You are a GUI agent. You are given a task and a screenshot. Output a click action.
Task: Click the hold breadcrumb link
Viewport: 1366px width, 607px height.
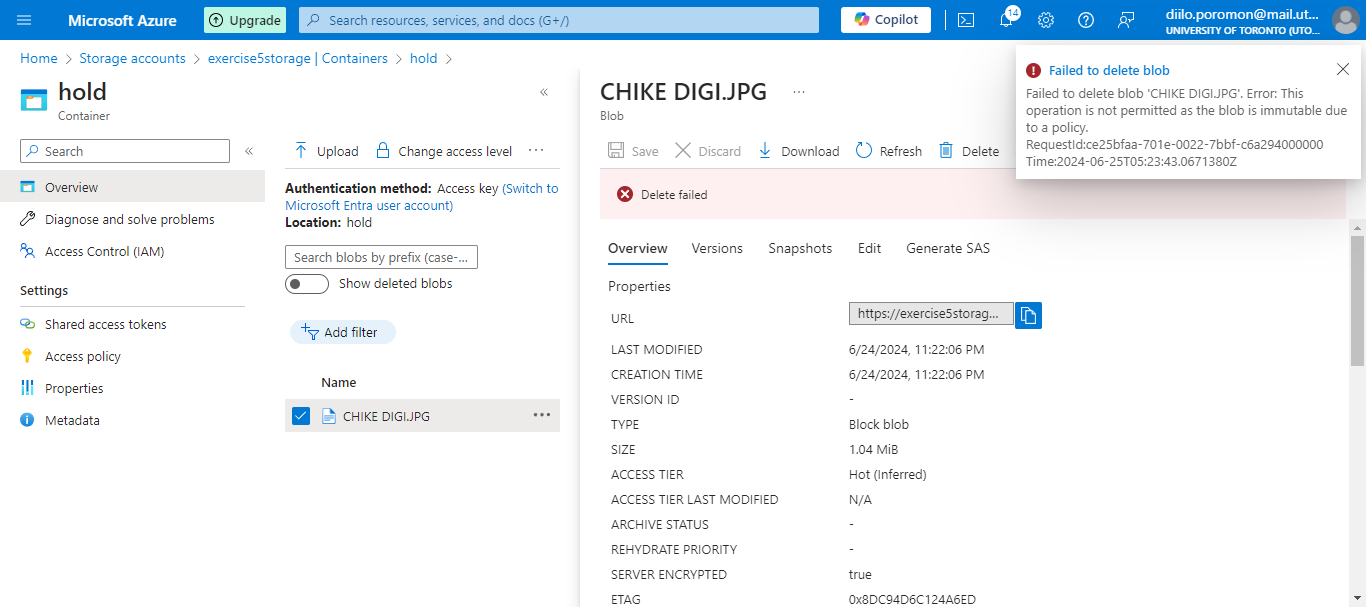pos(424,58)
